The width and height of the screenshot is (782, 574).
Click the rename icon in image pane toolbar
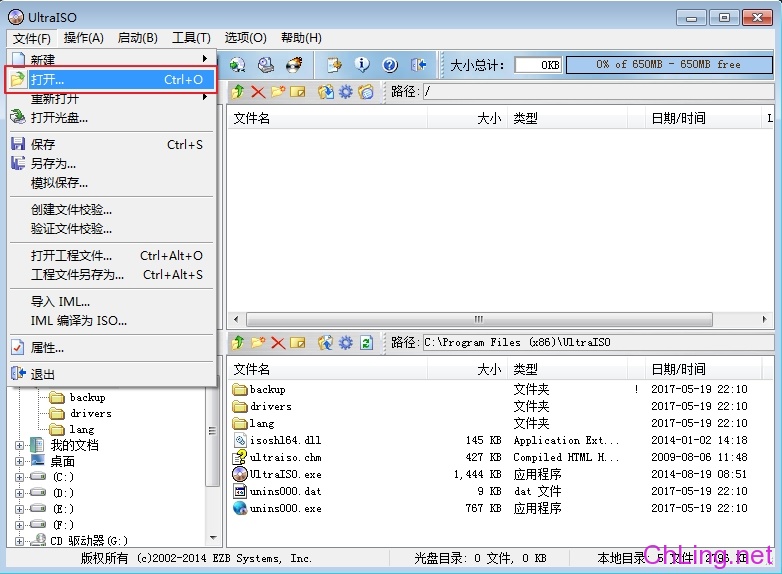298,92
